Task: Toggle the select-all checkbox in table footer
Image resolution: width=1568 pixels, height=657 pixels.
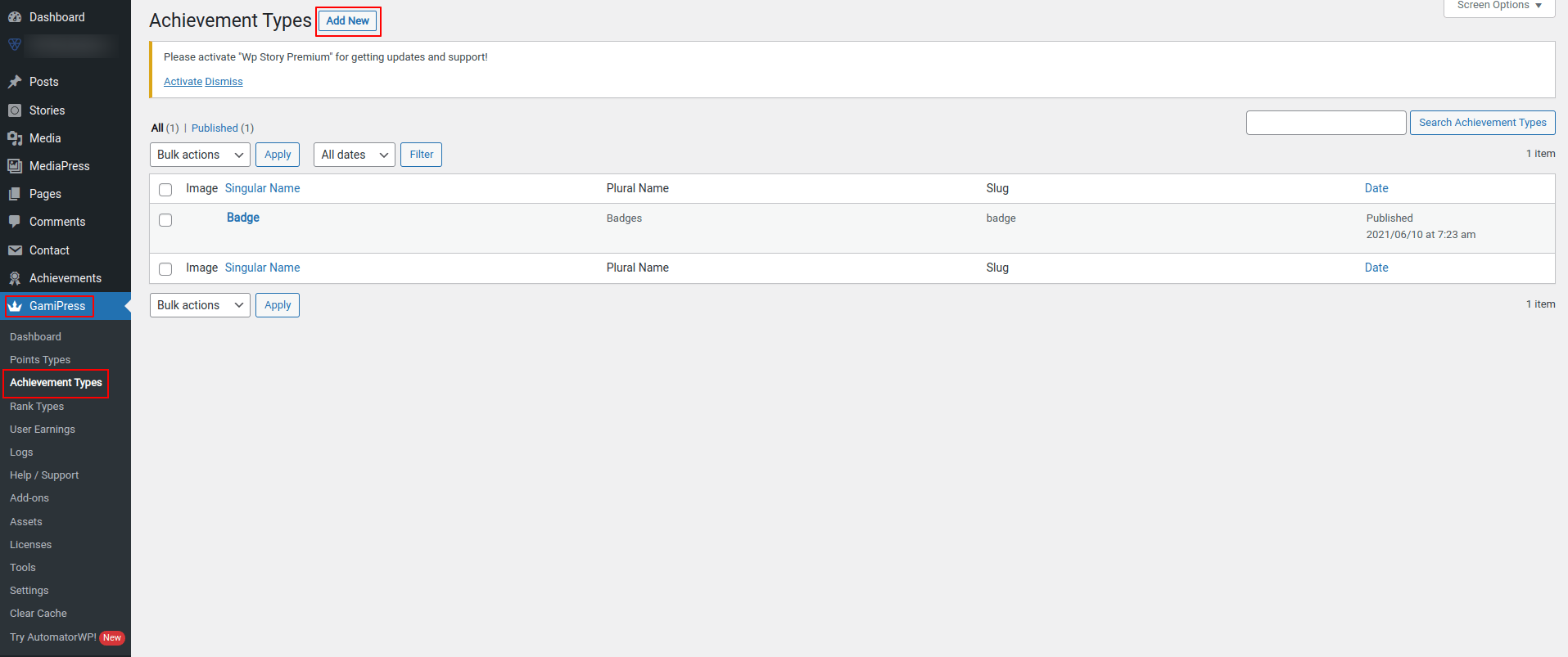Action: (165, 268)
